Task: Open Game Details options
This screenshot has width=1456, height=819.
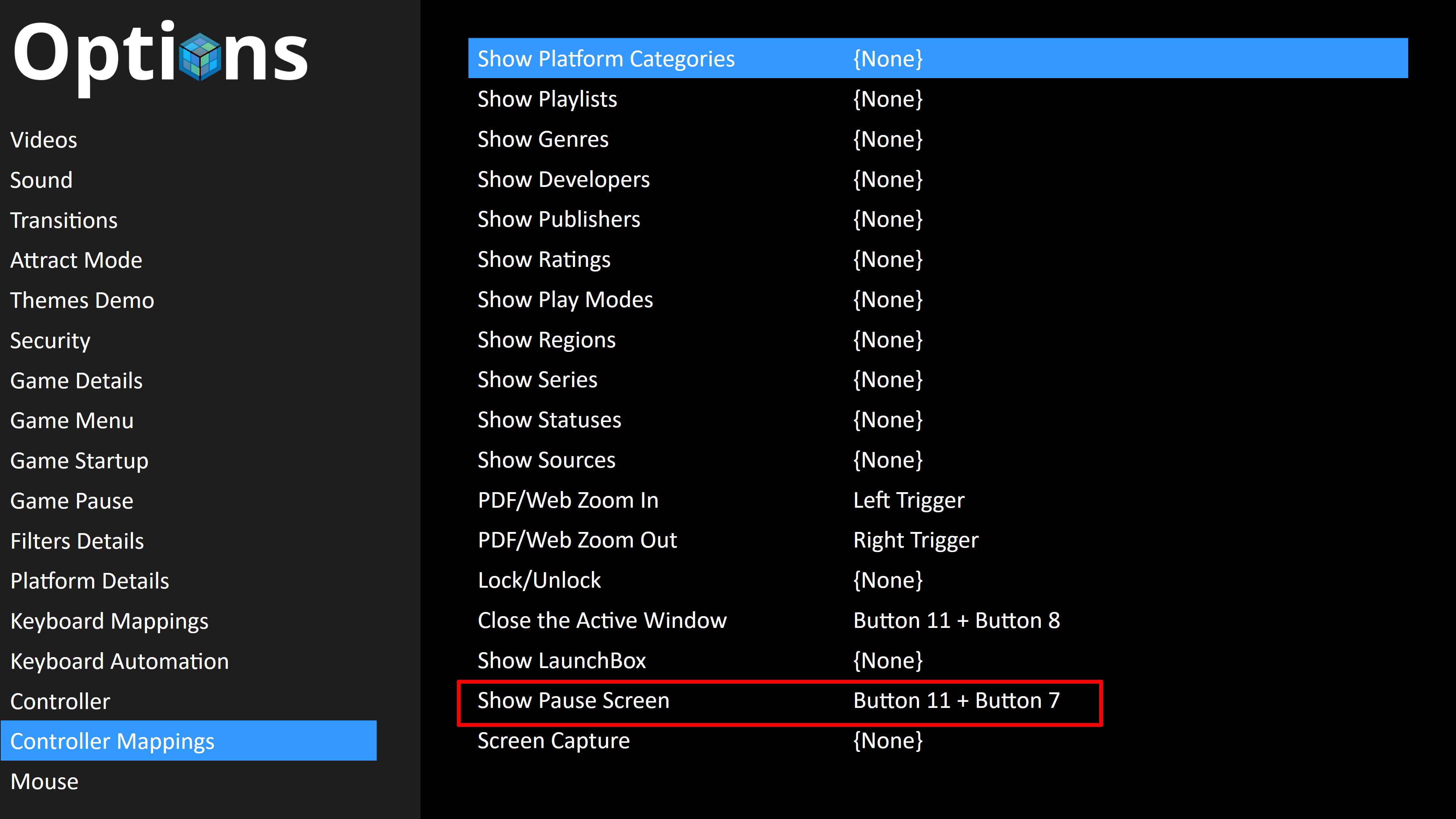Action: coord(76,380)
